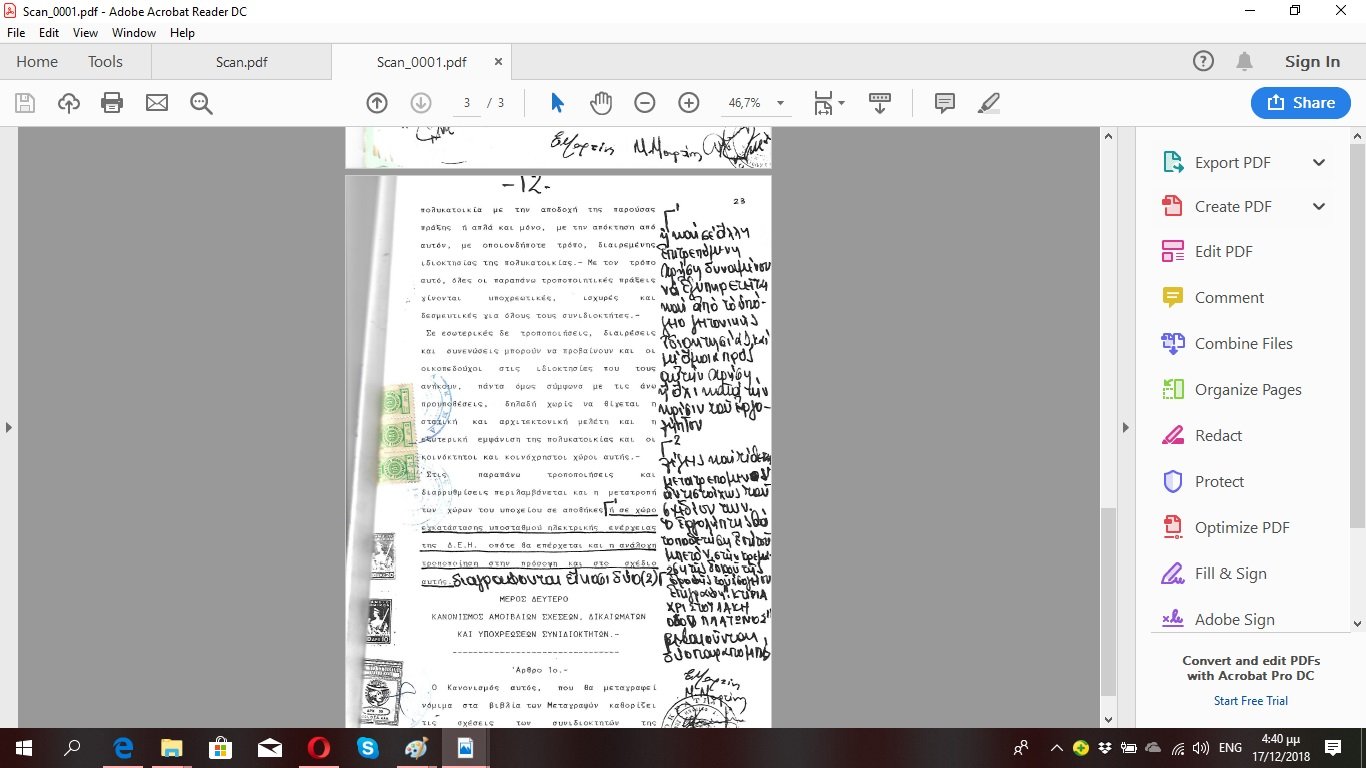The width and height of the screenshot is (1366, 768).
Task: Click the page number input field
Action: [467, 103]
